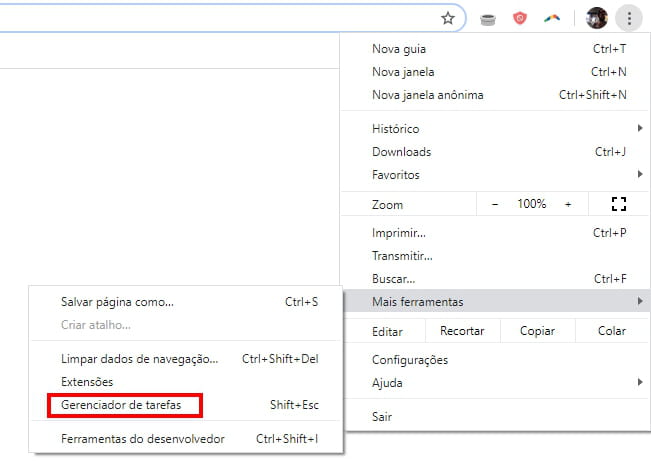
Task: Expand the Ajuda submenu
Action: pyautogui.click(x=496, y=383)
